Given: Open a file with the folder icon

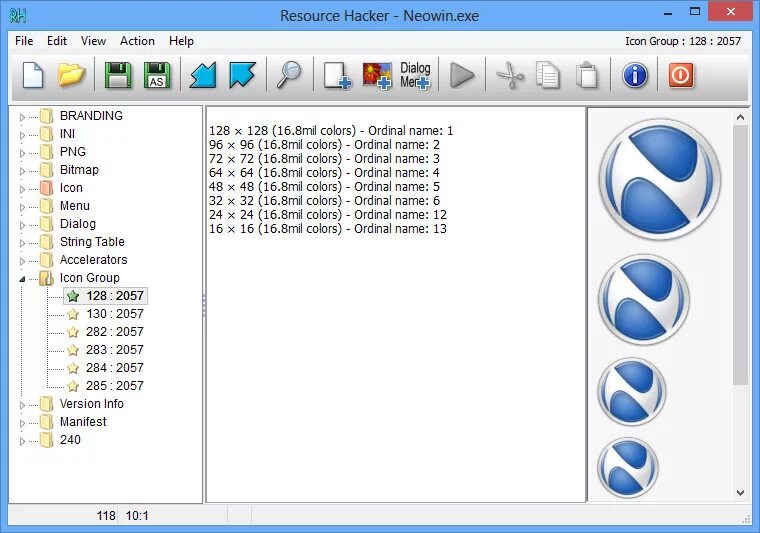Looking at the screenshot, I should click(71, 75).
